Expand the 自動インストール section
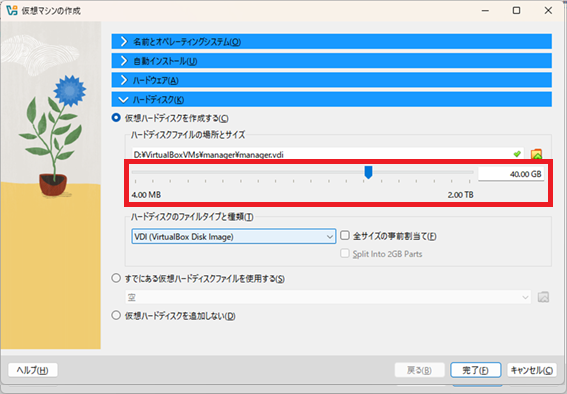 [x=332, y=61]
